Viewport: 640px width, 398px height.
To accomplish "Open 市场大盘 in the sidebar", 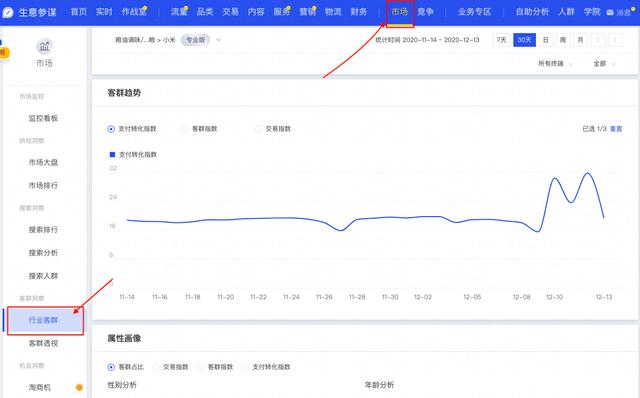I will [x=43, y=162].
